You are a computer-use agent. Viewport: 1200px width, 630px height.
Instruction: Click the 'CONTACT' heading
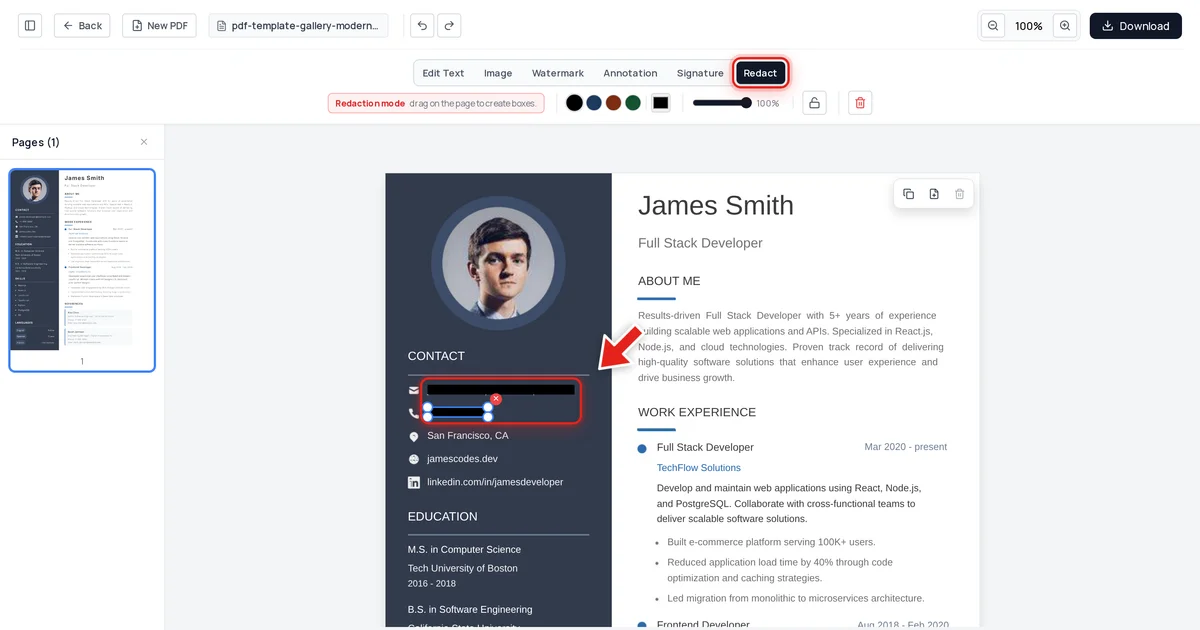point(436,356)
